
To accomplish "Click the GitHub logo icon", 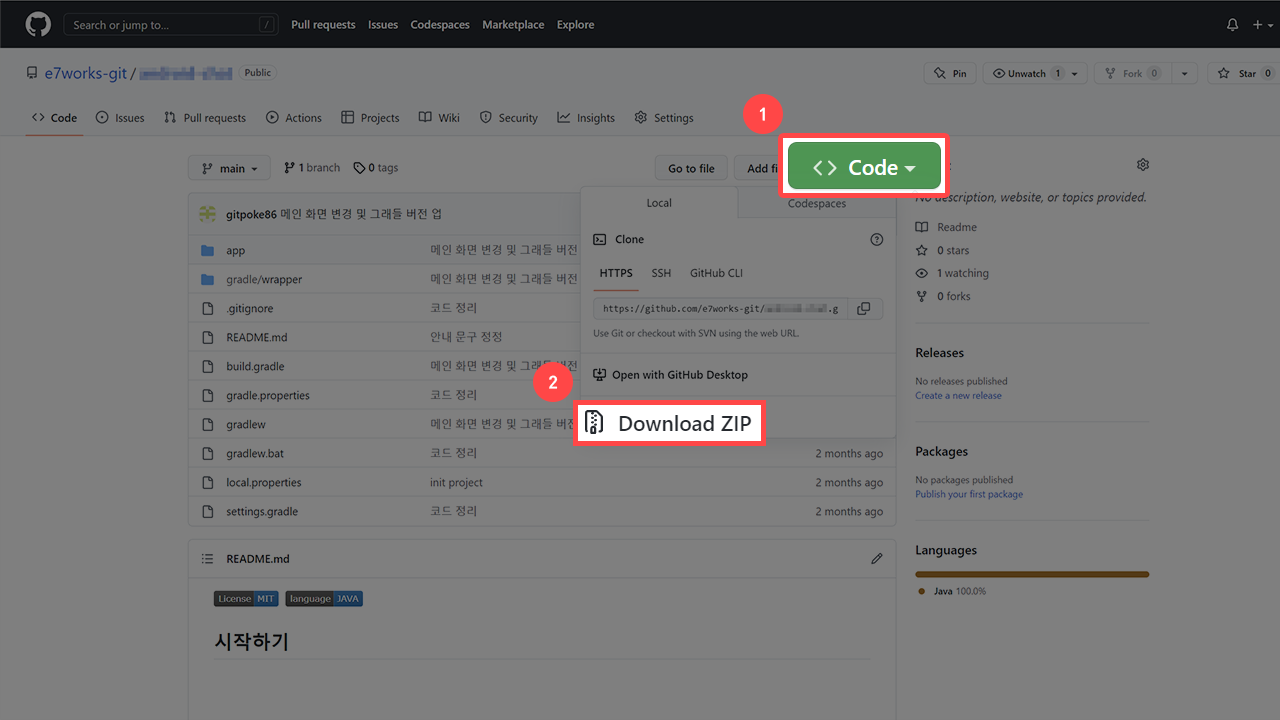I will tap(37, 24).
